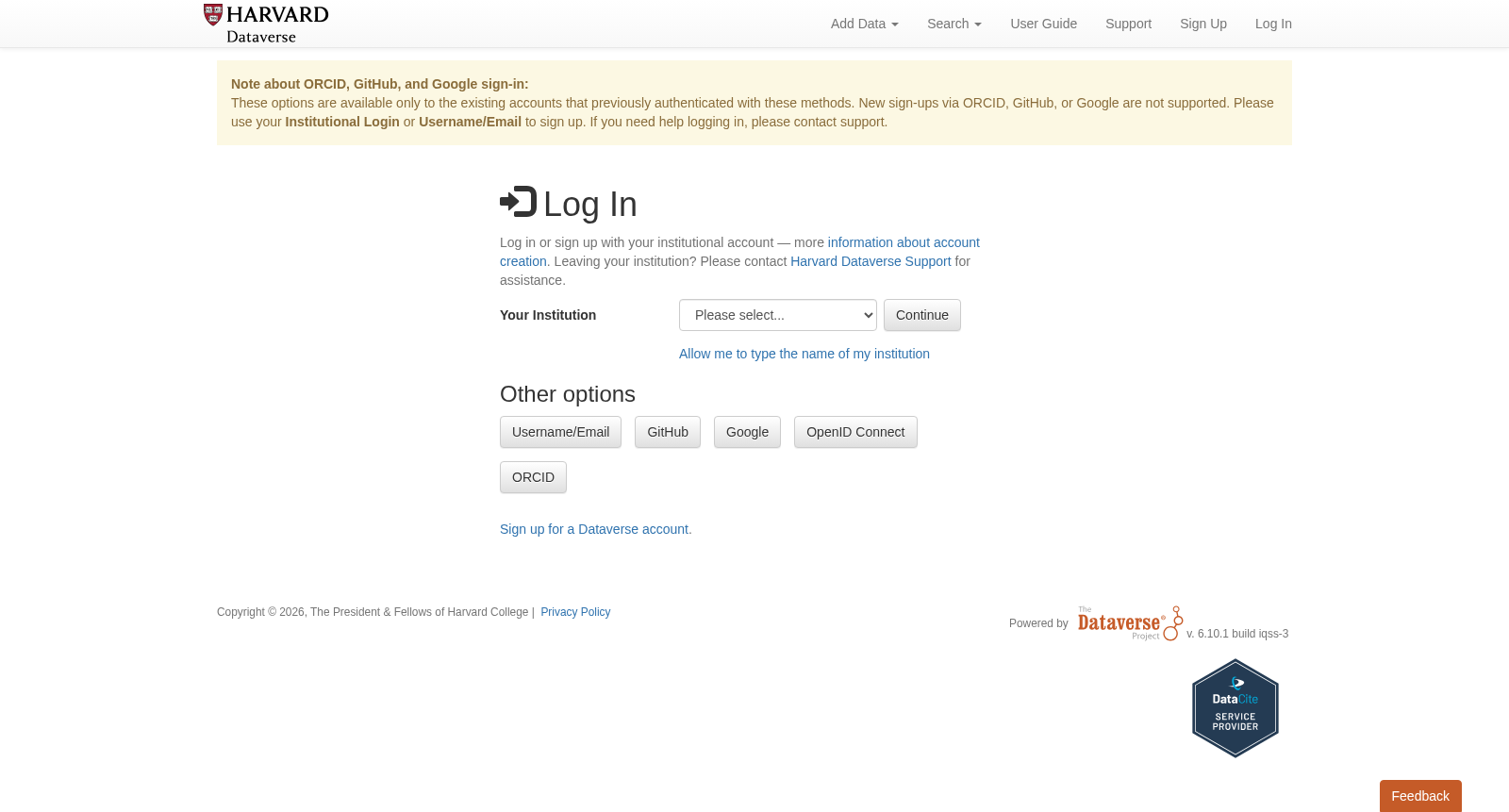This screenshot has width=1509, height=812.
Task: Click Log In in top navigation
Action: click(1273, 24)
